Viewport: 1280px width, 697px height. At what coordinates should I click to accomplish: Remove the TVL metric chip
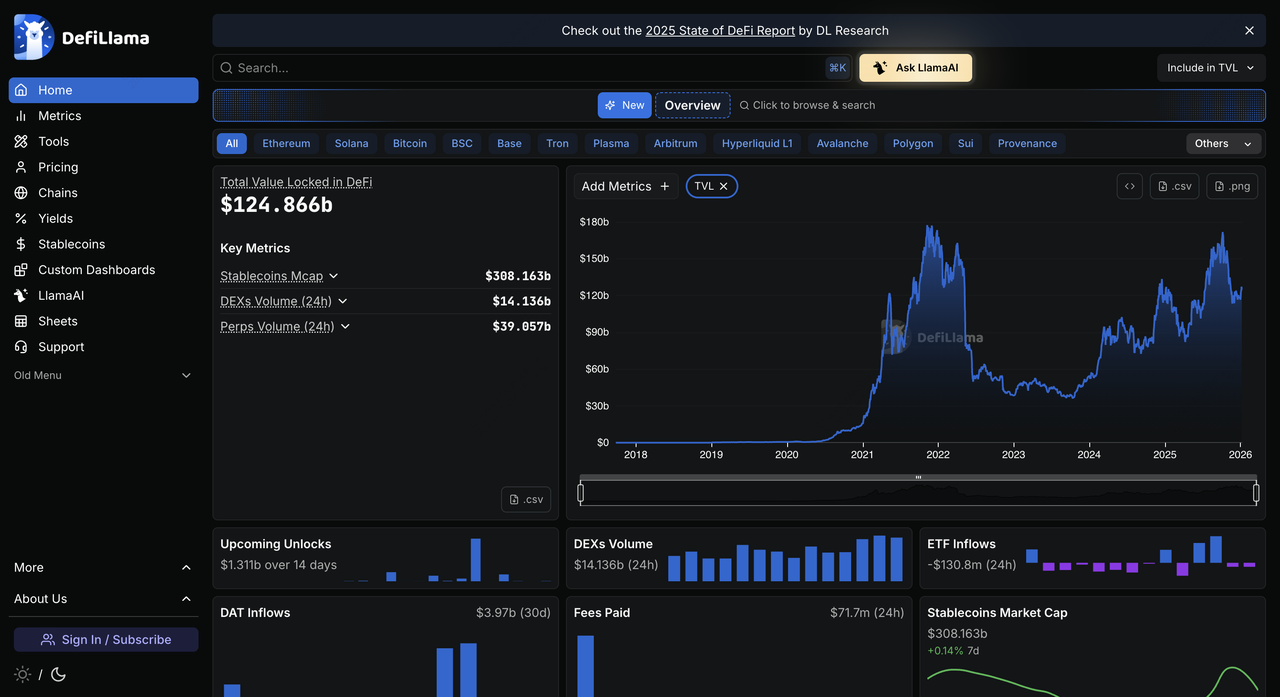[x=724, y=186]
